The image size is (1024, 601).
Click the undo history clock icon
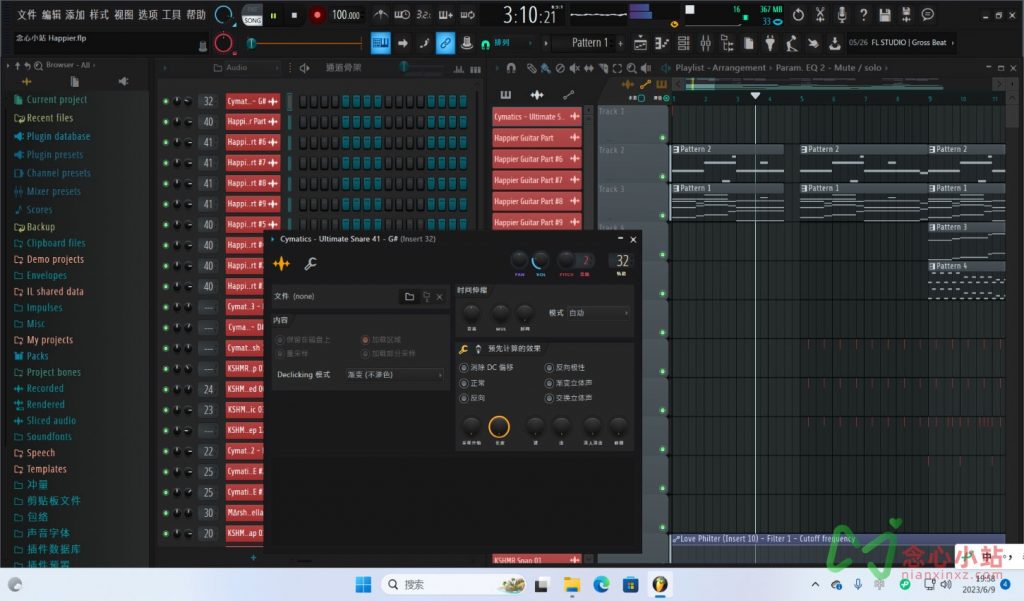click(798, 14)
